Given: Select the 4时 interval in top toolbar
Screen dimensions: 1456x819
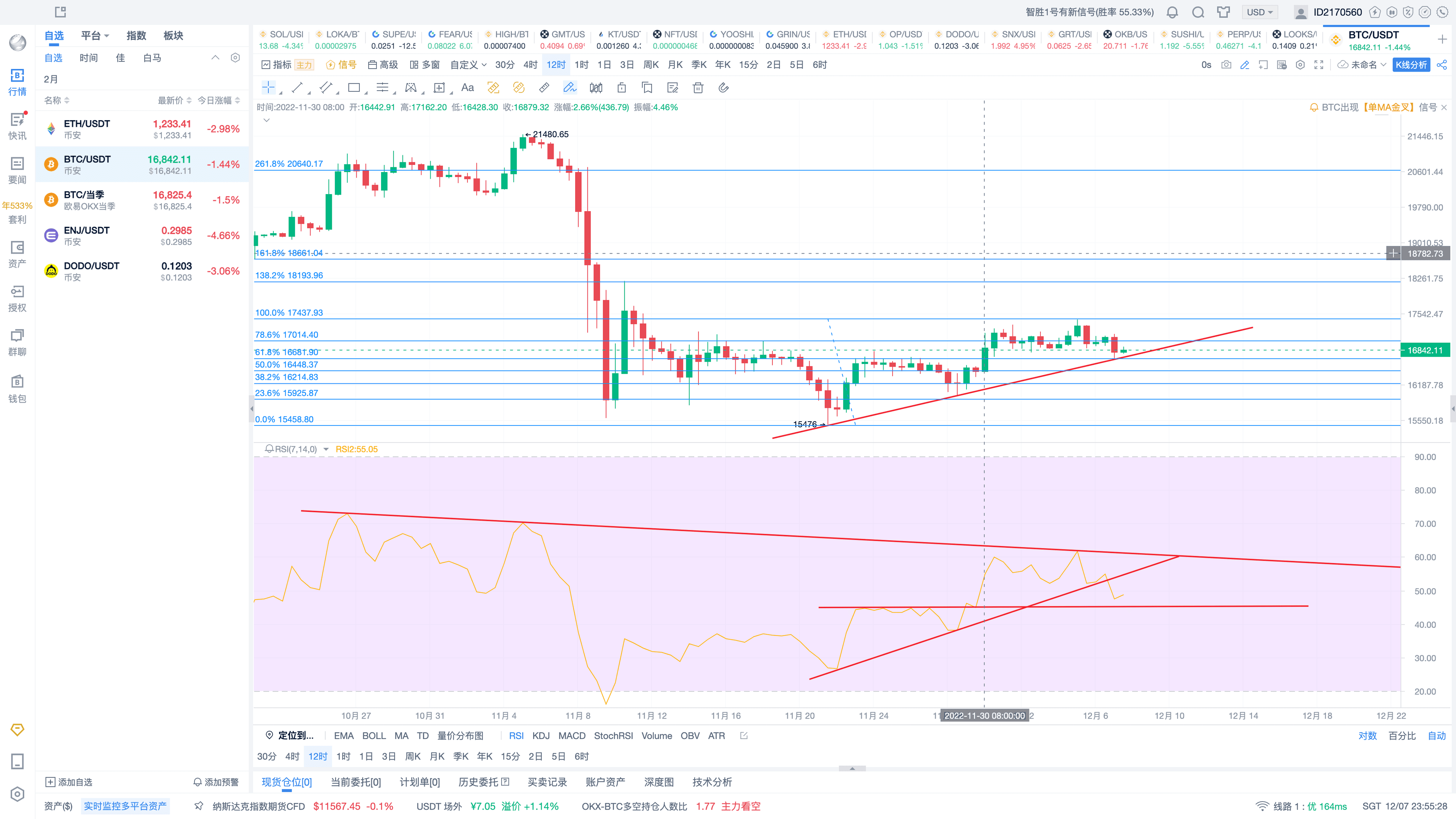Looking at the screenshot, I should (x=530, y=65).
